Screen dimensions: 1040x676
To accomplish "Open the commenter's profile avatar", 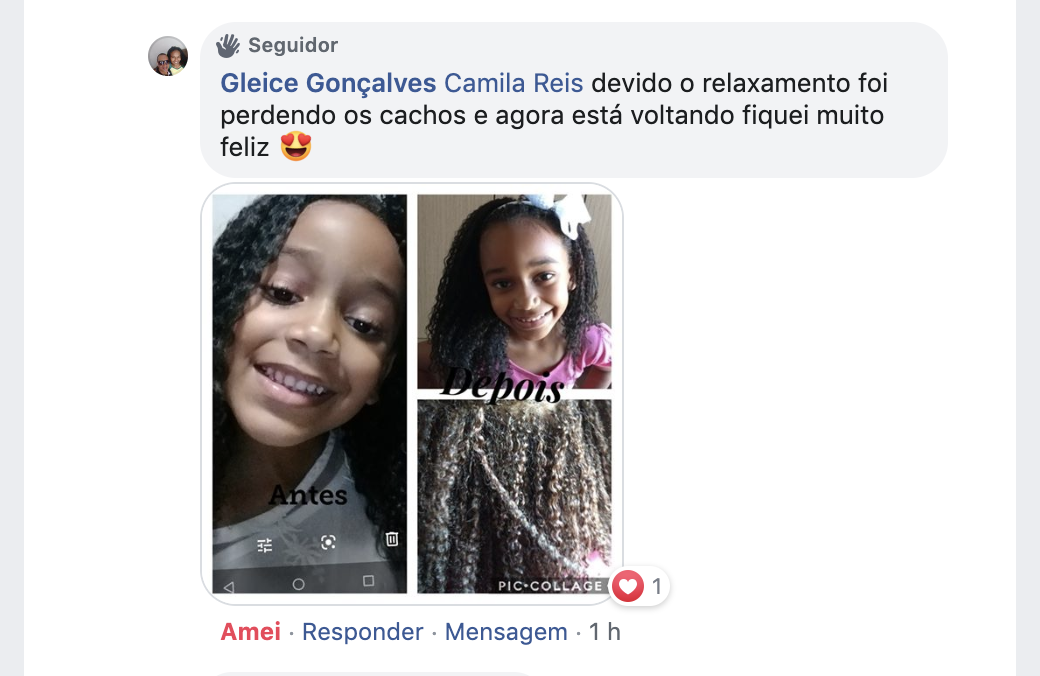I will tap(168, 56).
